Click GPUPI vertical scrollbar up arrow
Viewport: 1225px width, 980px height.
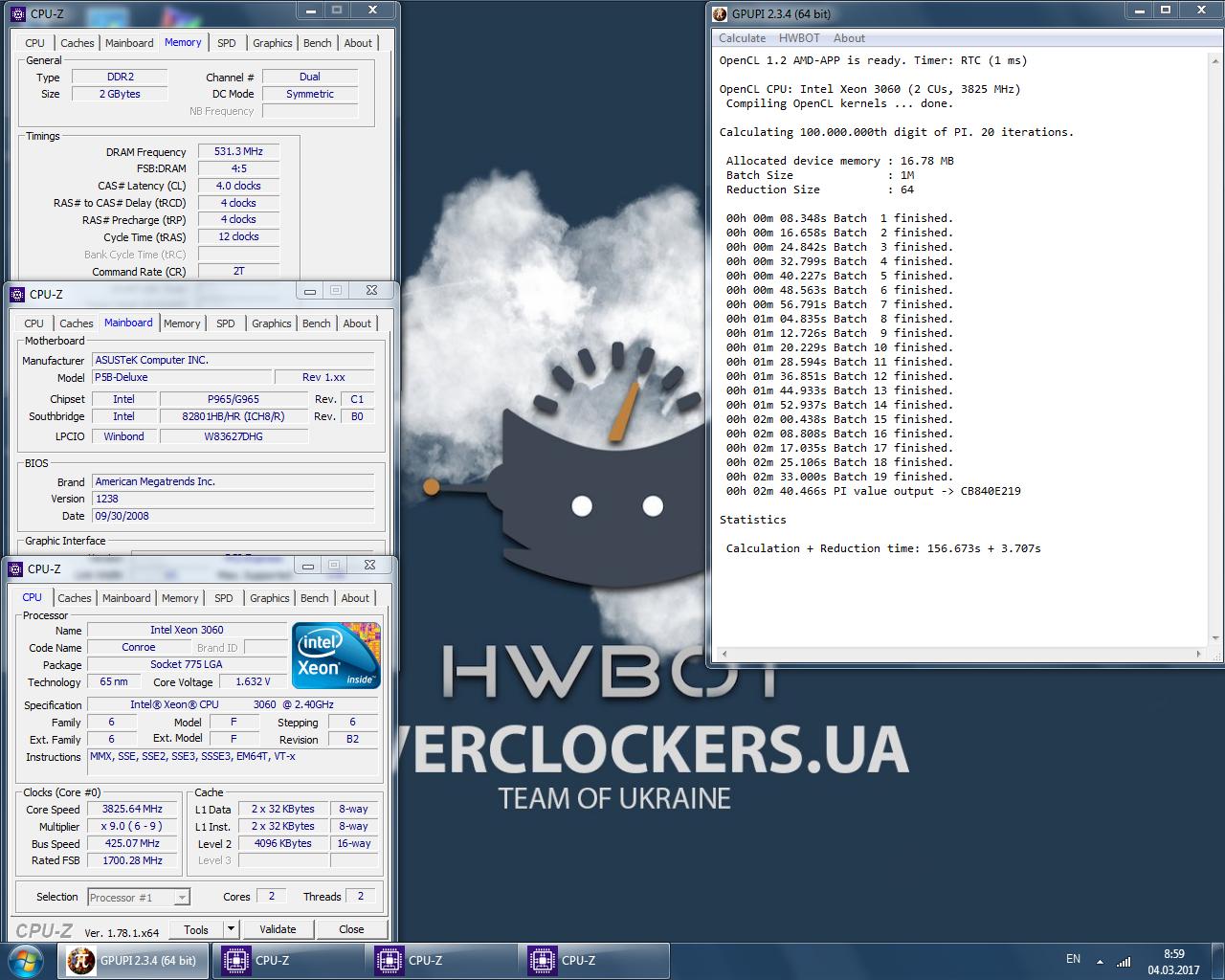point(1216,59)
